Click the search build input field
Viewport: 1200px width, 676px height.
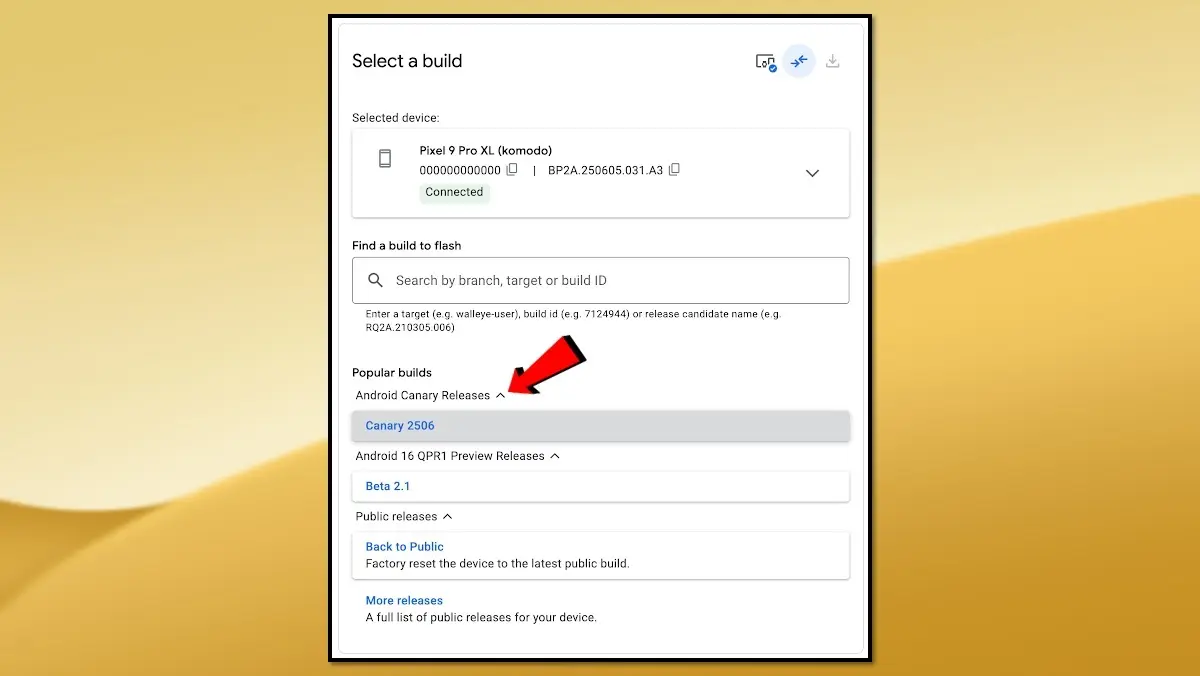600,280
